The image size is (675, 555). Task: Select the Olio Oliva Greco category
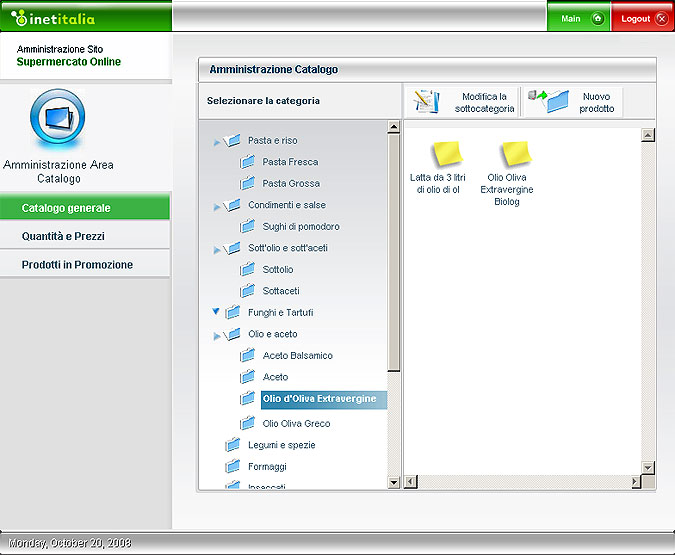(x=296, y=423)
